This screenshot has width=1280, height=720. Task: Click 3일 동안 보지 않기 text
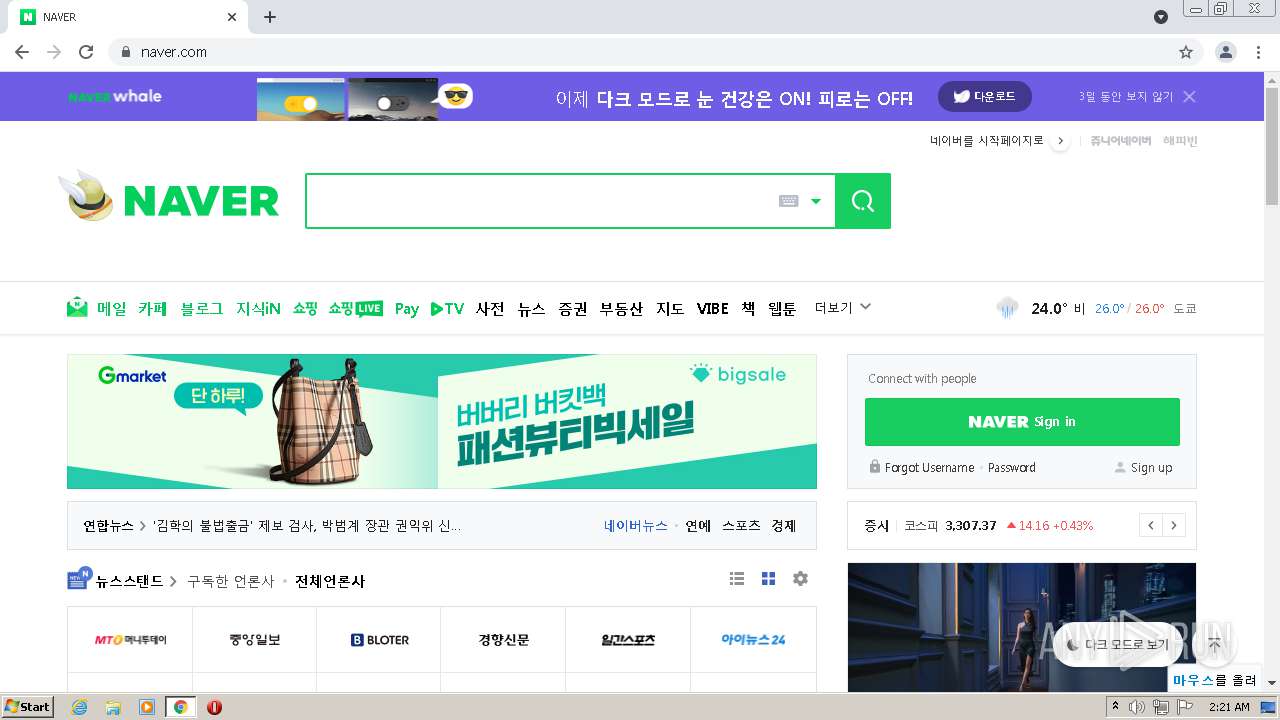[x=1125, y=97]
